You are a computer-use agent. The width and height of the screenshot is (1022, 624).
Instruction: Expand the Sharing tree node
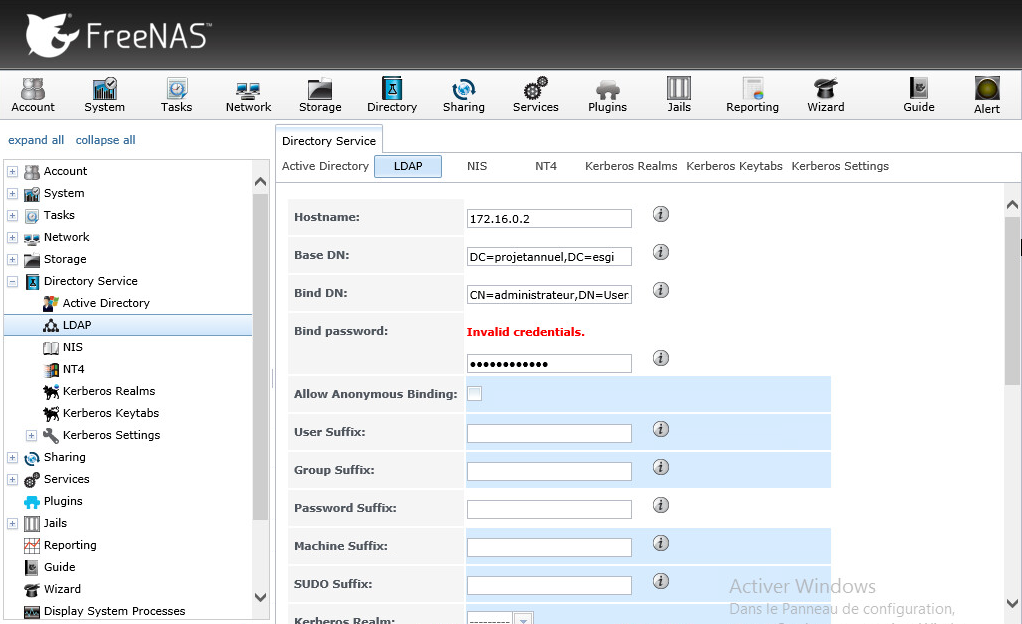pyautogui.click(x=12, y=458)
